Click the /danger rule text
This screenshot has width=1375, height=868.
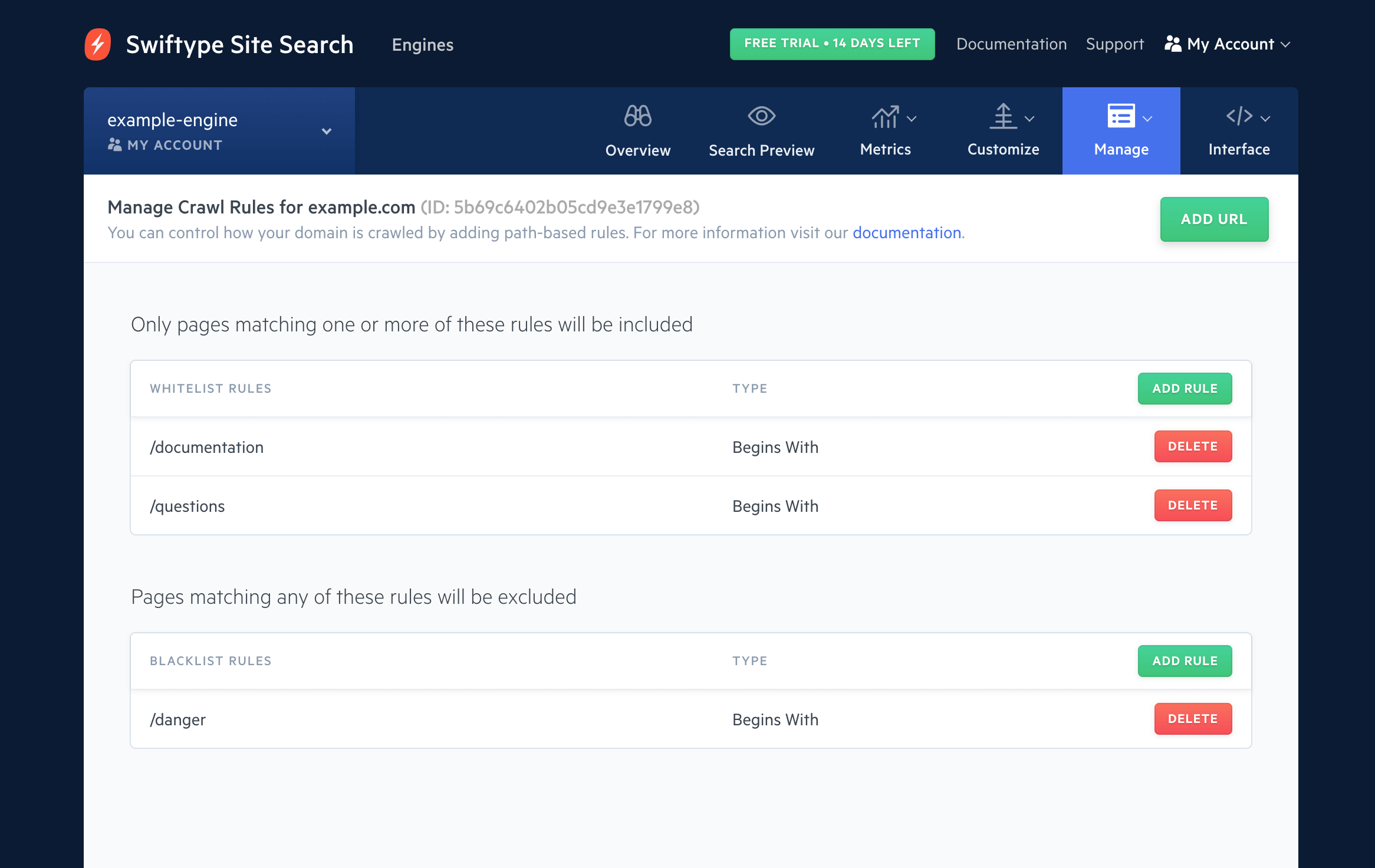tap(177, 720)
